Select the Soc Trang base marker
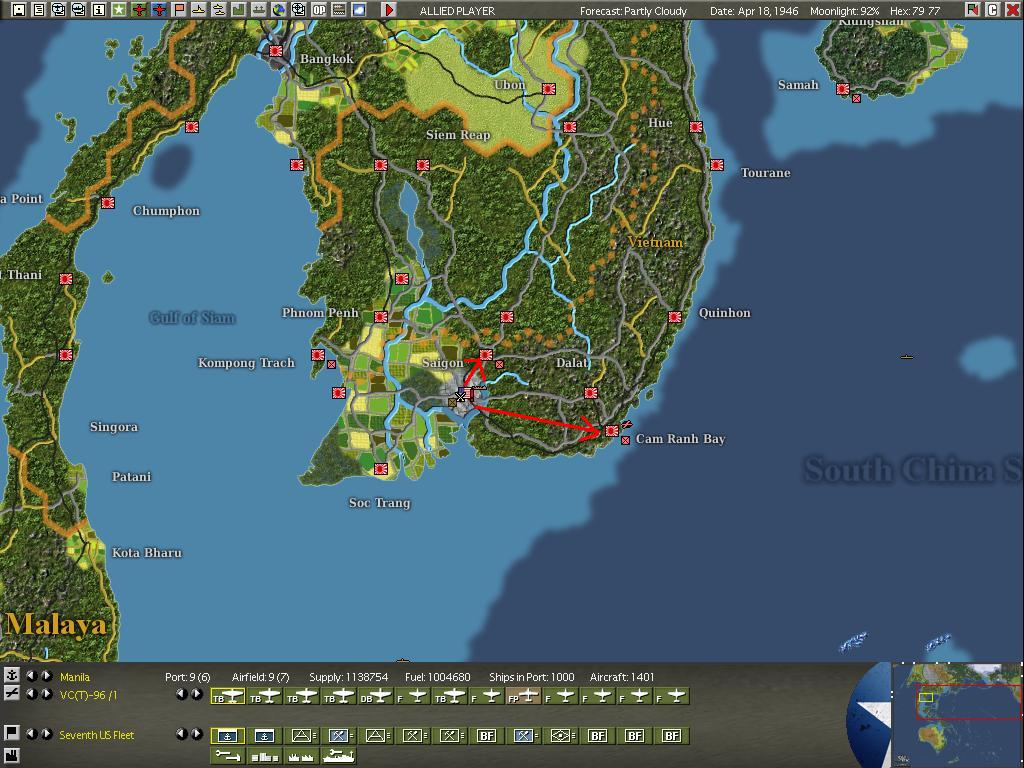Image resolution: width=1024 pixels, height=768 pixels. [381, 469]
